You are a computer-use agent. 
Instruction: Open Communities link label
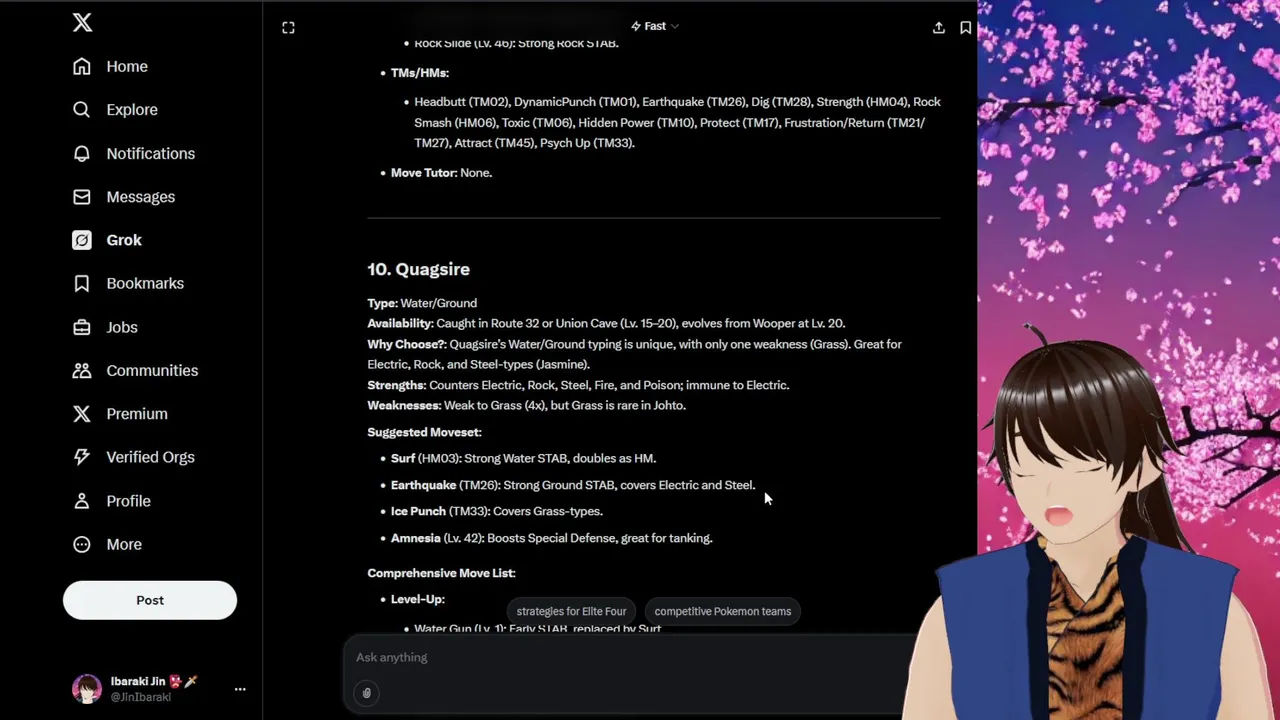pyautogui.click(x=152, y=370)
